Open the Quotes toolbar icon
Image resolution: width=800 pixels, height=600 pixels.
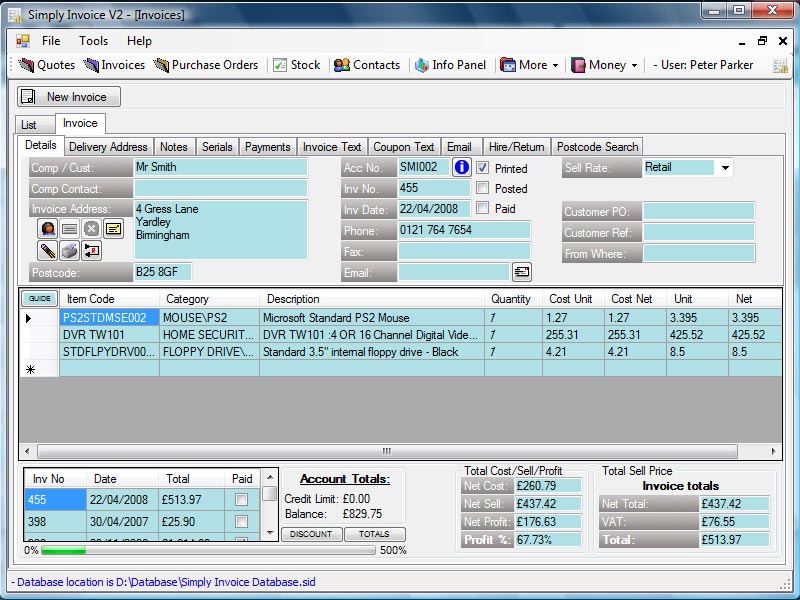44,65
